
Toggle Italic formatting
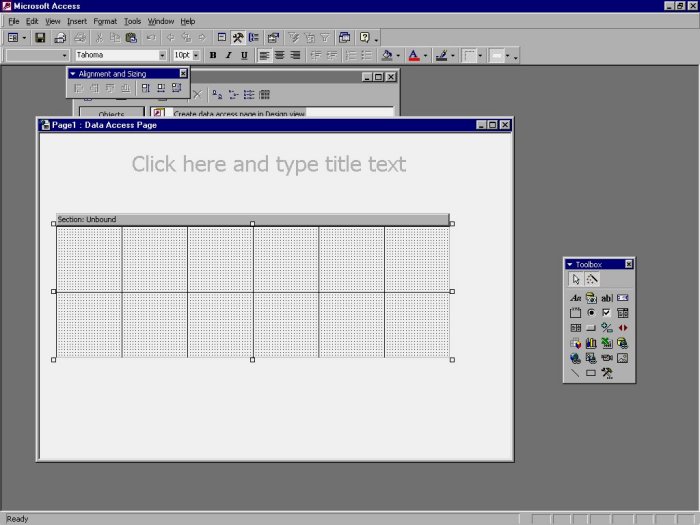coord(229,56)
